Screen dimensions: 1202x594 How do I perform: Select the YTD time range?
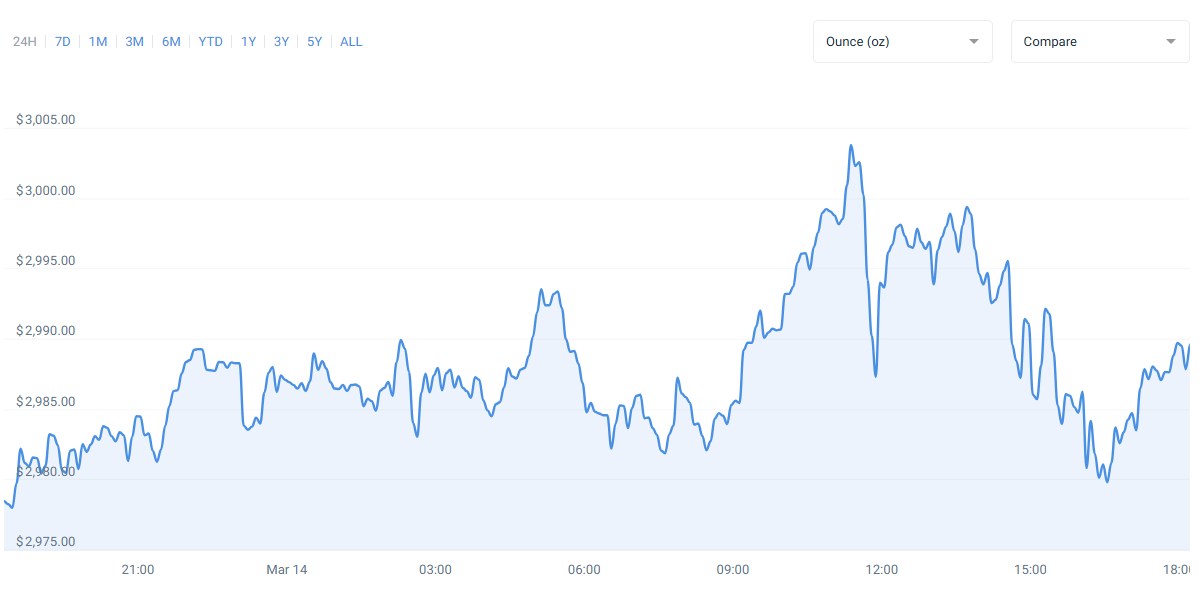pos(210,42)
